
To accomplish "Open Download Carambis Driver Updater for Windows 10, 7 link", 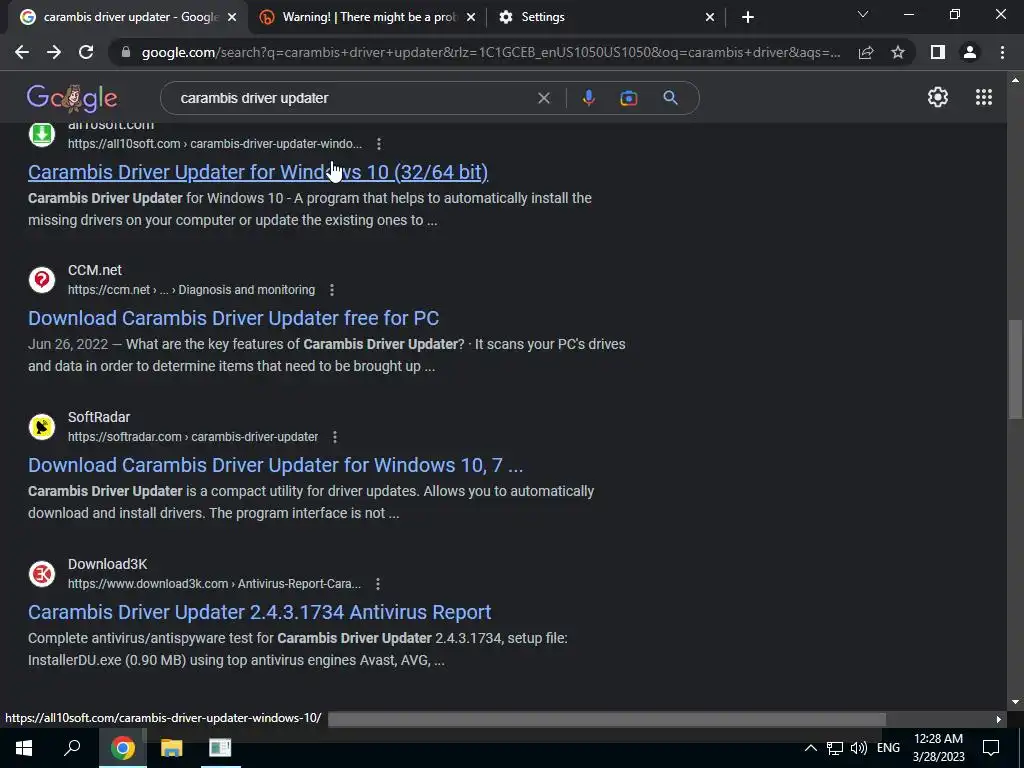I will pyautogui.click(x=275, y=465).
